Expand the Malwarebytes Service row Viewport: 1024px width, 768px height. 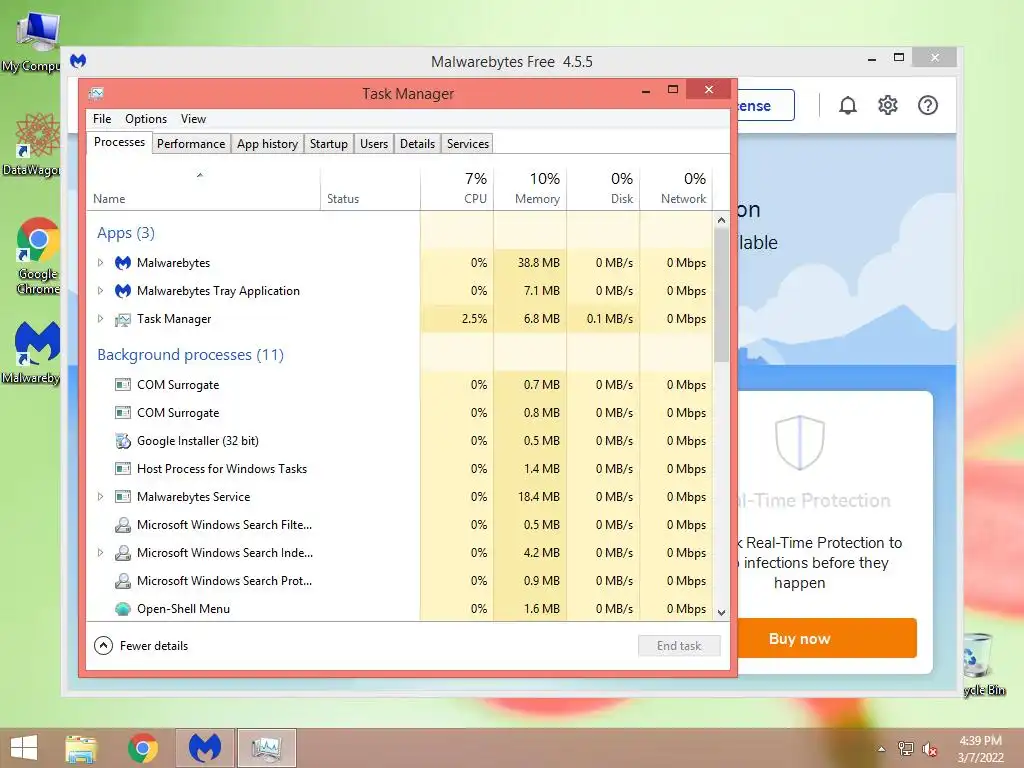coord(100,496)
